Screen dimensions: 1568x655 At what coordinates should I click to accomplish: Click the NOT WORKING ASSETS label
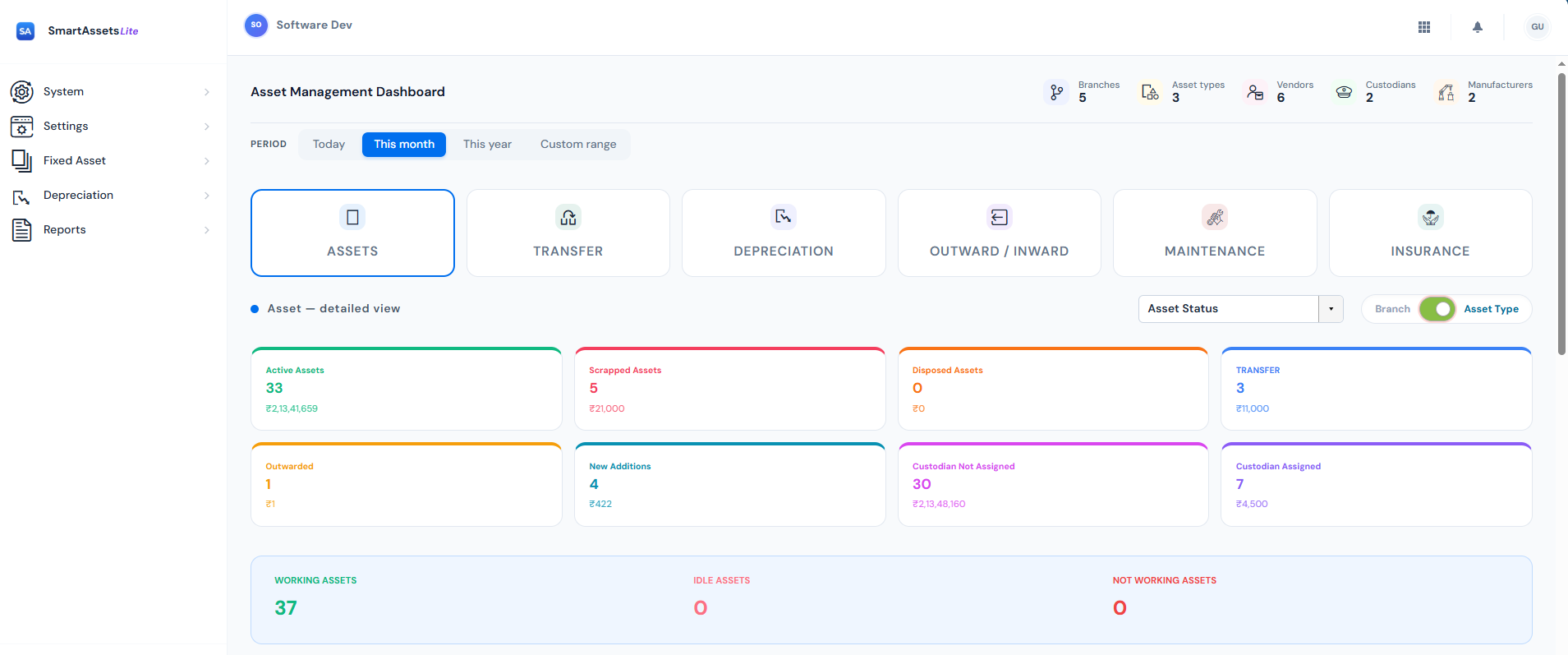pyautogui.click(x=1164, y=580)
